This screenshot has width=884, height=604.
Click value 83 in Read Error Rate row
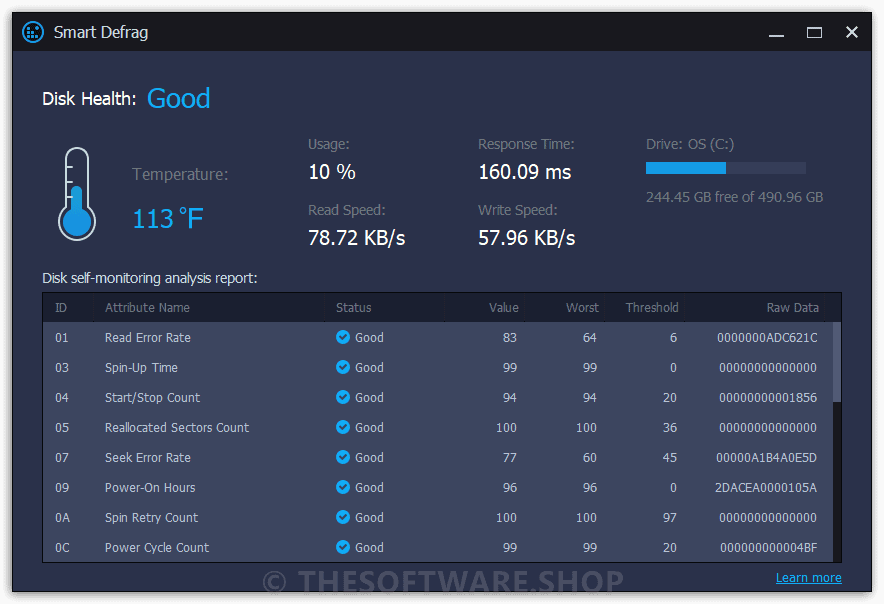510,337
